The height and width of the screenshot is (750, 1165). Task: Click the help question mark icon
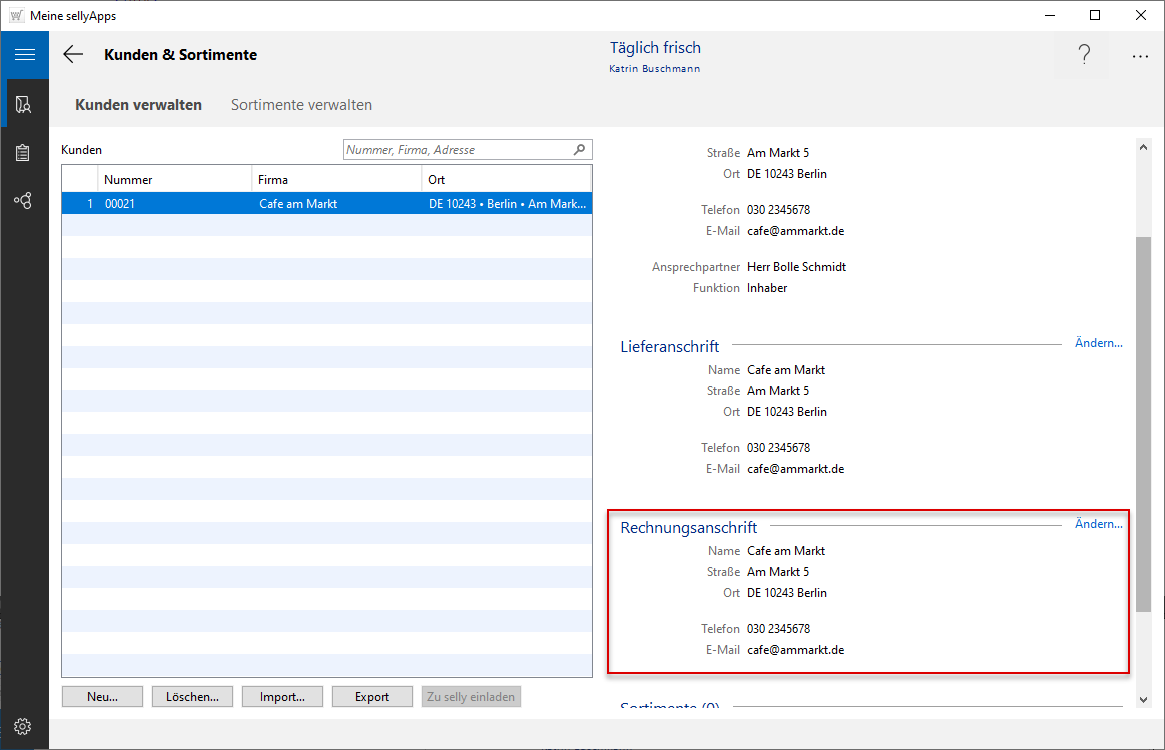[x=1084, y=56]
